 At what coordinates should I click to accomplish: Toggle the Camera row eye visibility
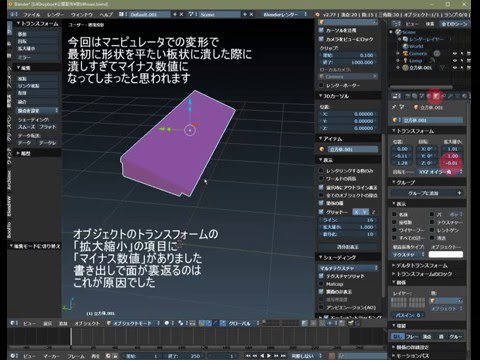455,53
